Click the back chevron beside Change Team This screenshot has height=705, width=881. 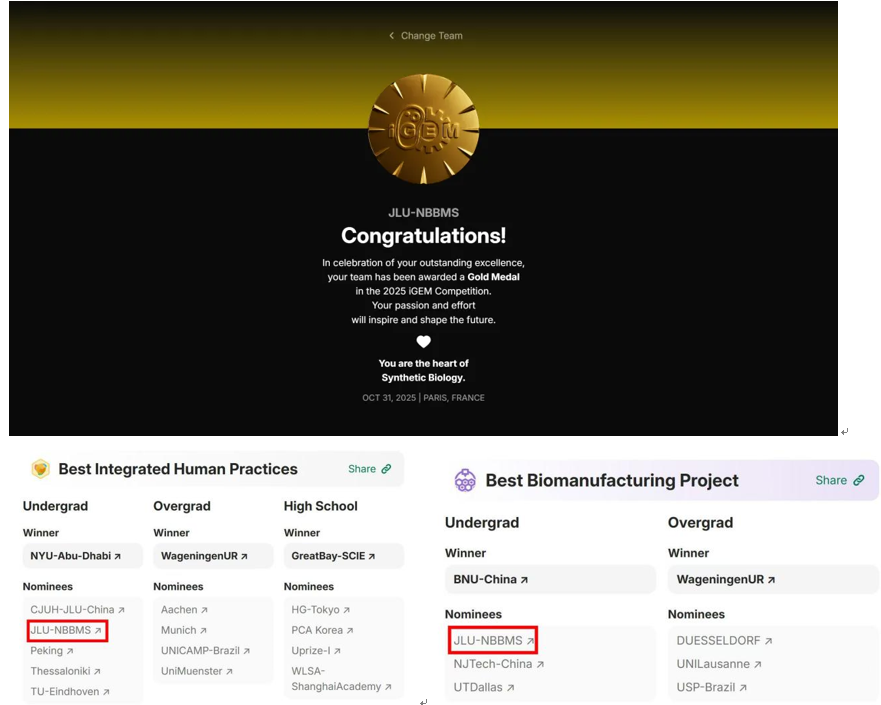392,36
